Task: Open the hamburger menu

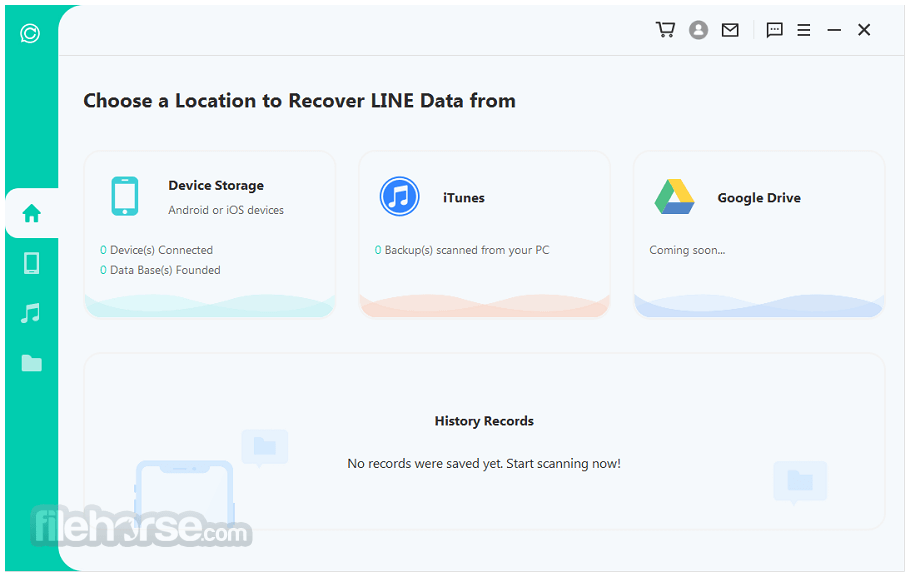Action: pos(804,30)
